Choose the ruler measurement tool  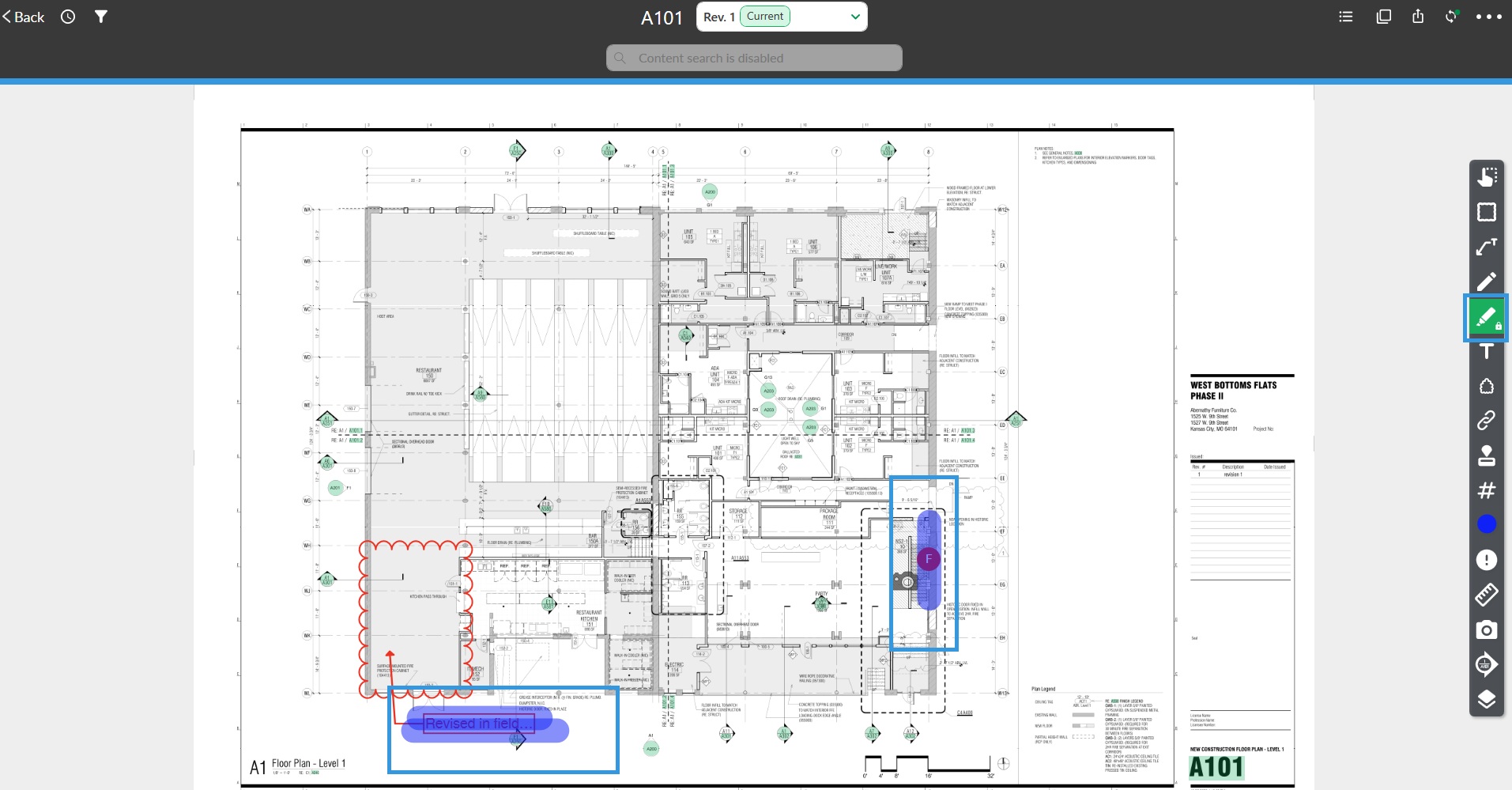[x=1487, y=595]
